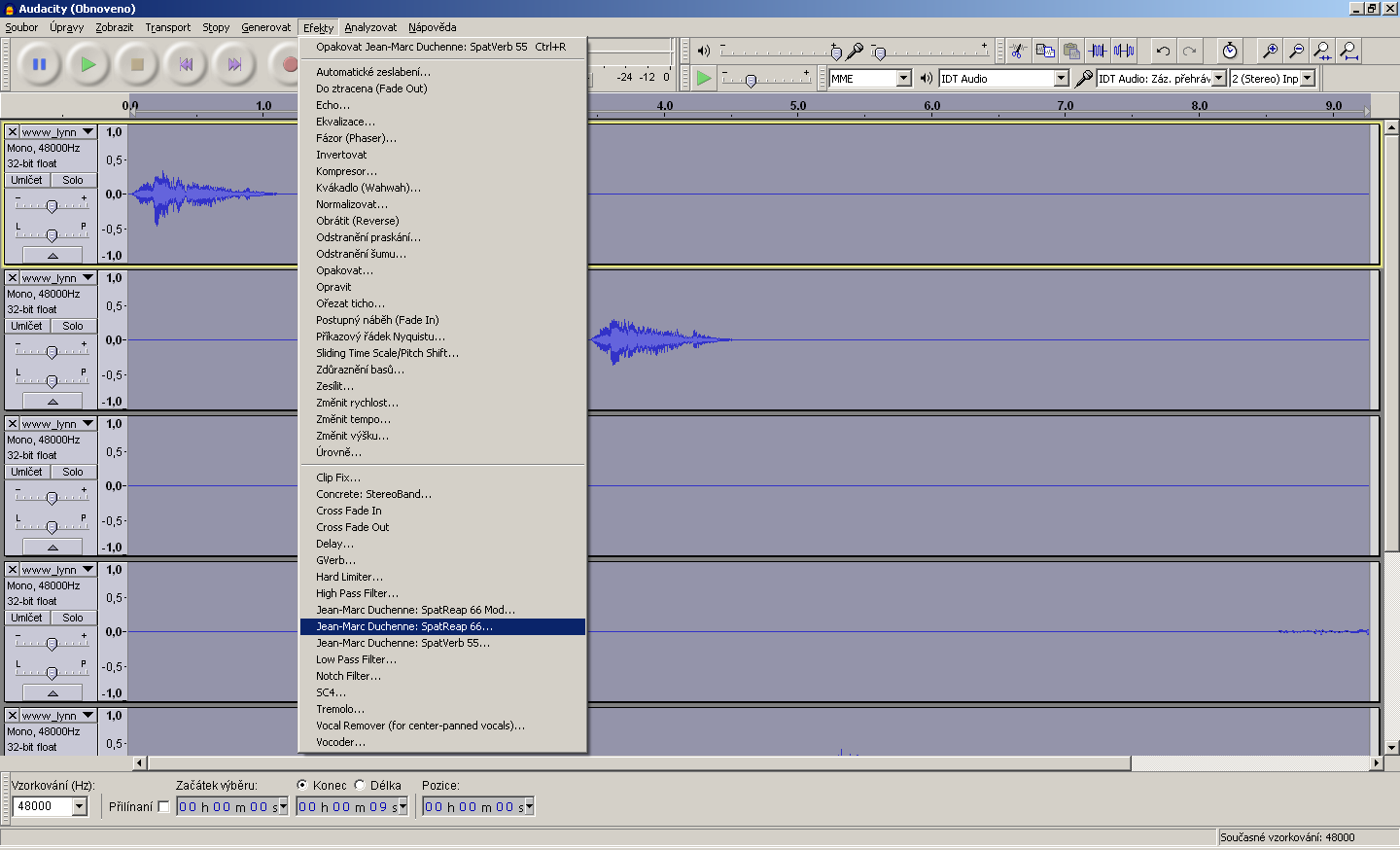Skip to end of project
Viewport: 1400px width, 850px height.
pos(234,64)
